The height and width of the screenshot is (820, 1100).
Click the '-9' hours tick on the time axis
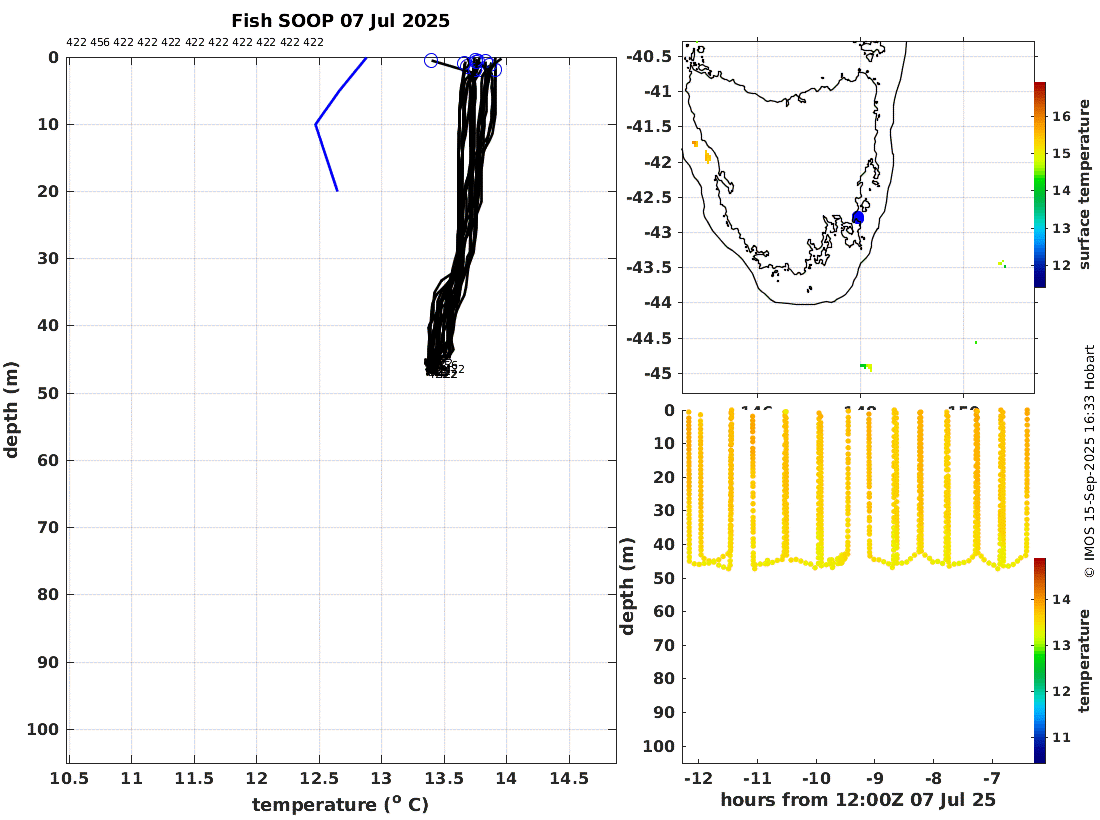coord(875,779)
